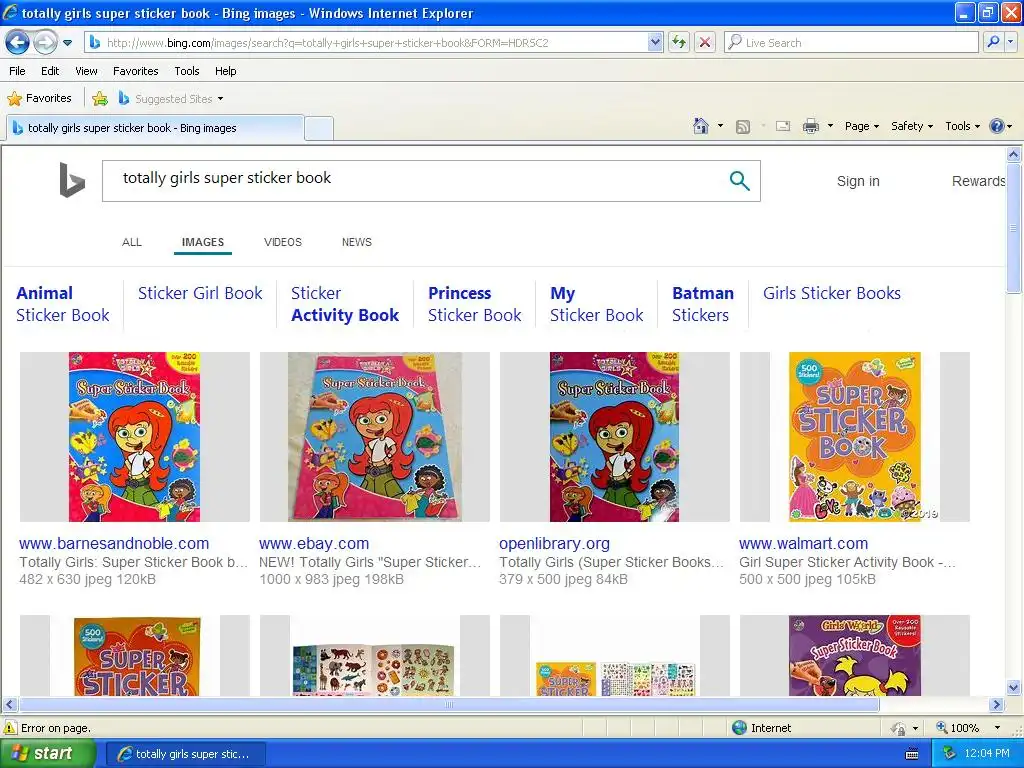This screenshot has width=1024, height=768.
Task: Click the vertical scrollbar up arrow
Action: tap(1014, 155)
